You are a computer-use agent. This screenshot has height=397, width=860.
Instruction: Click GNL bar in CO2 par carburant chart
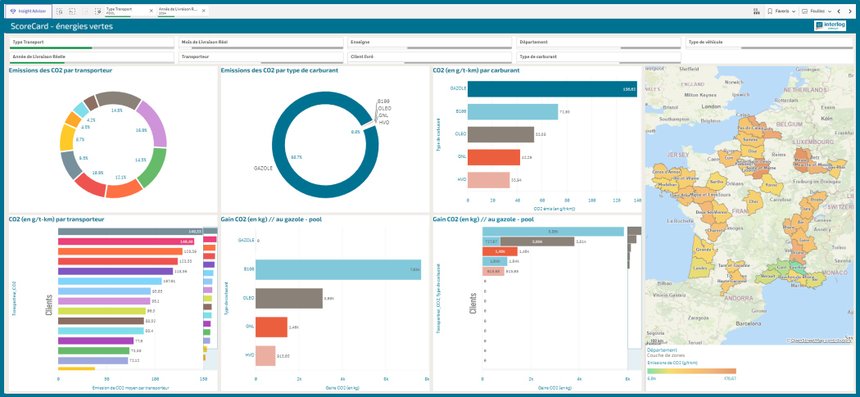(494, 157)
